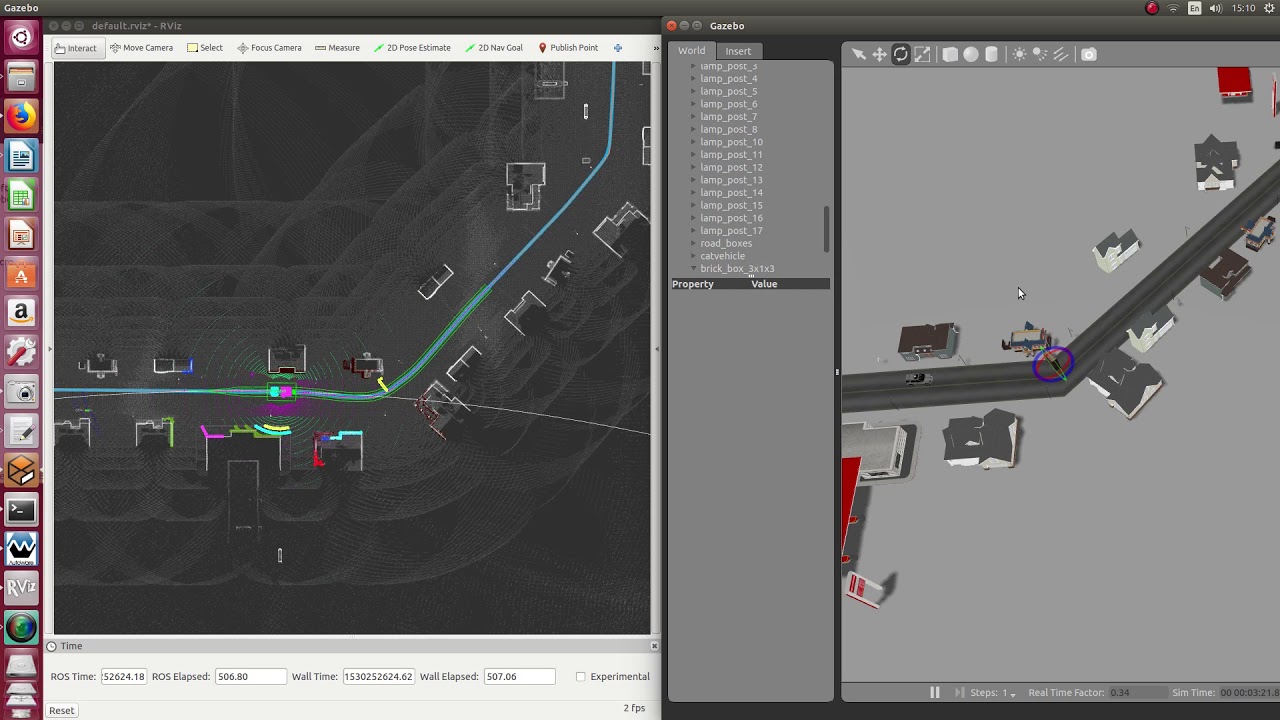Expand the lamp_post_17 tree node
The height and width of the screenshot is (720, 1280).
point(694,231)
